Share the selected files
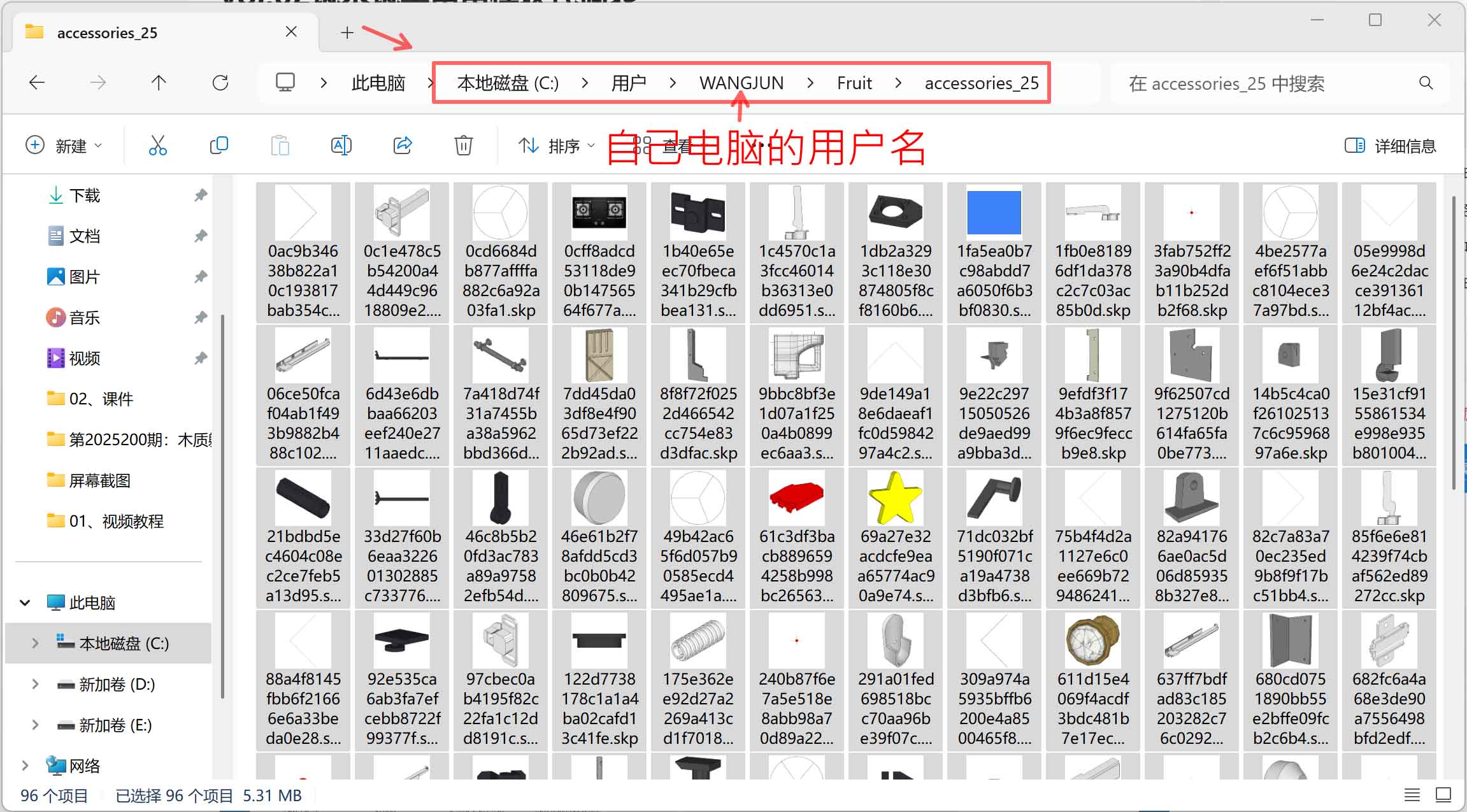 coord(403,145)
